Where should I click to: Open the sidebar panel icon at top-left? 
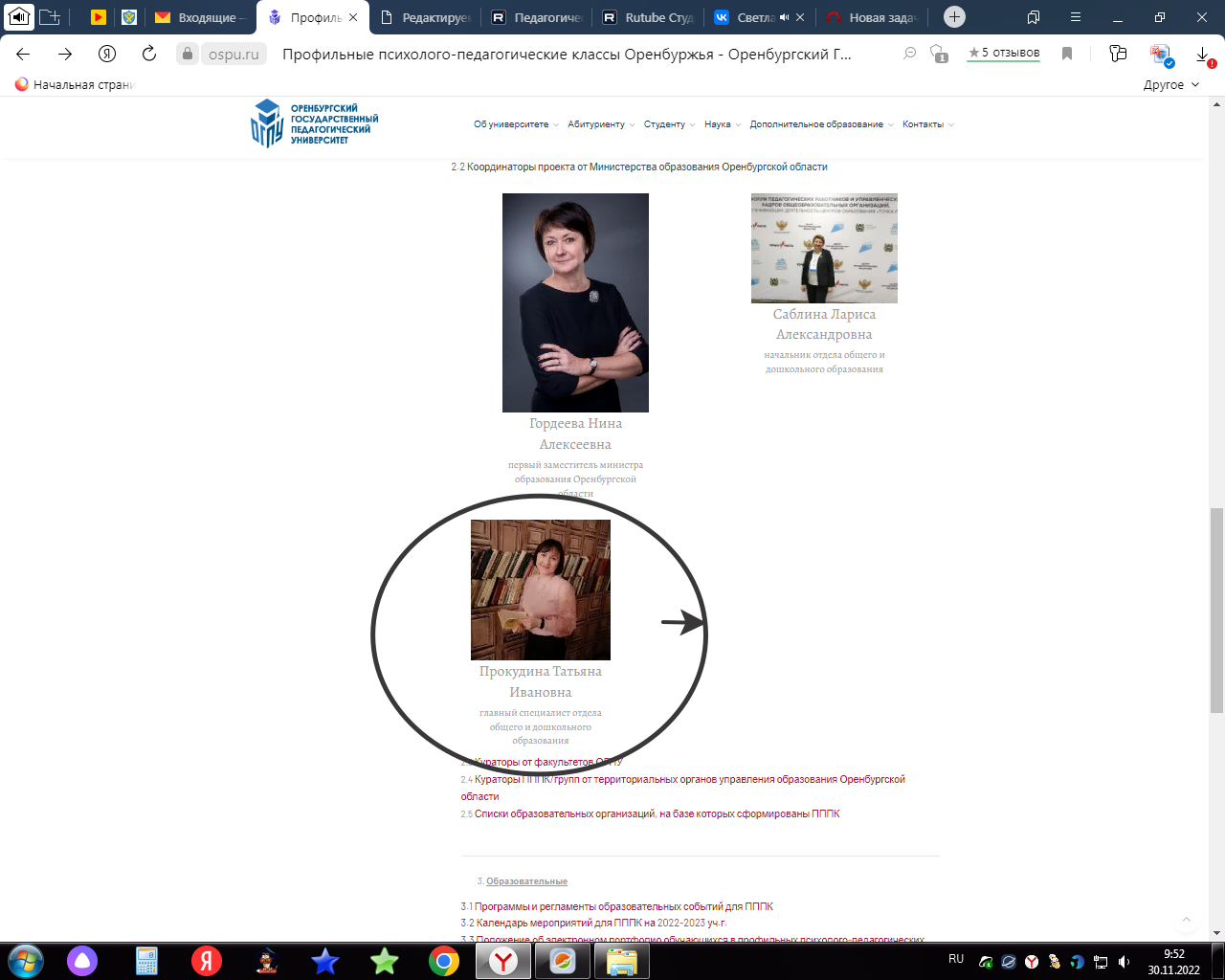pyautogui.click(x=19, y=16)
